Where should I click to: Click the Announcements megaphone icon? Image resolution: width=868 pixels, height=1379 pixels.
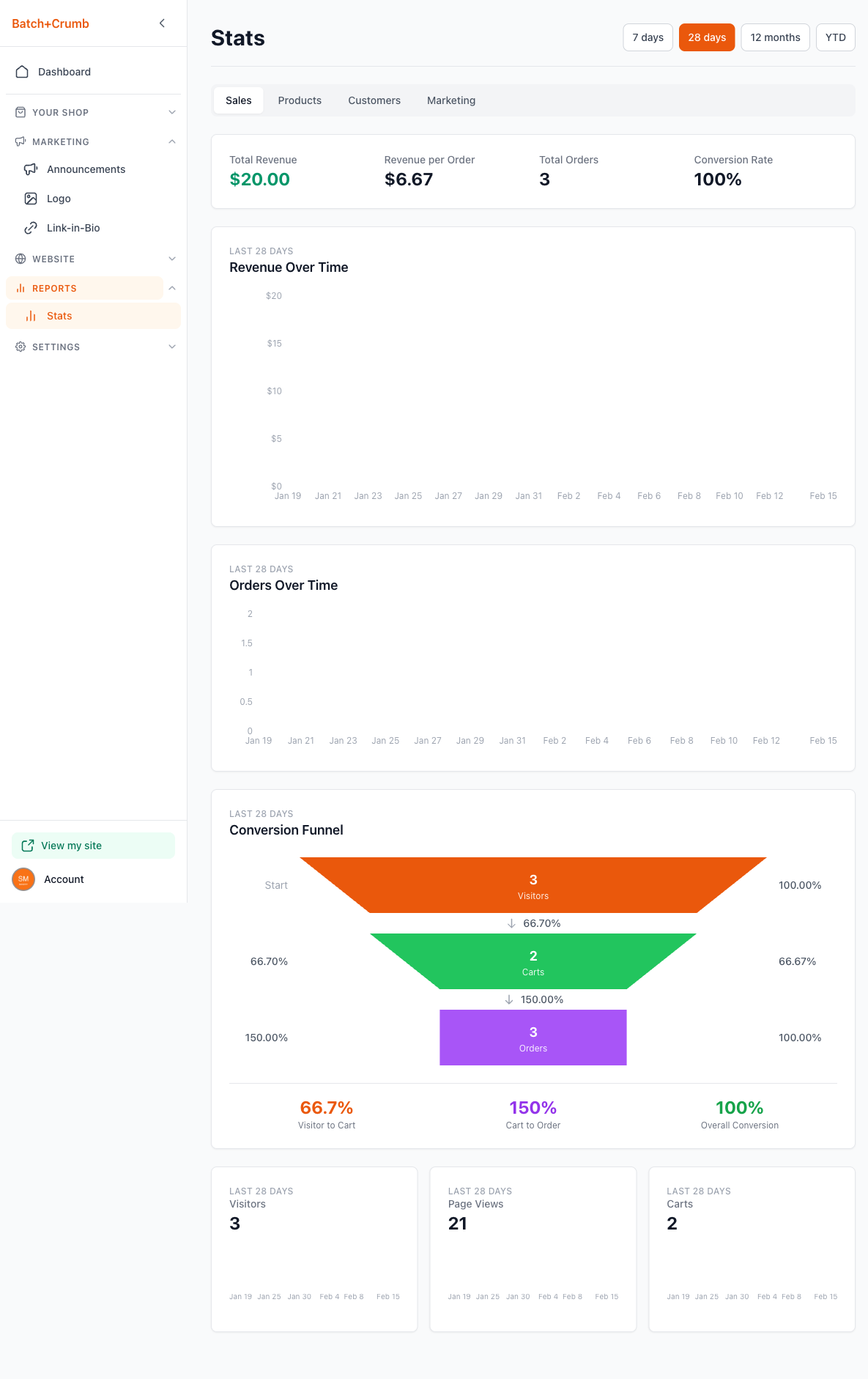pos(31,169)
